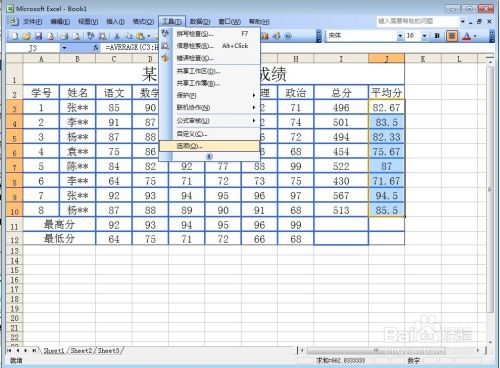
Task: Select the Sheet1 tab
Action: pos(53,350)
